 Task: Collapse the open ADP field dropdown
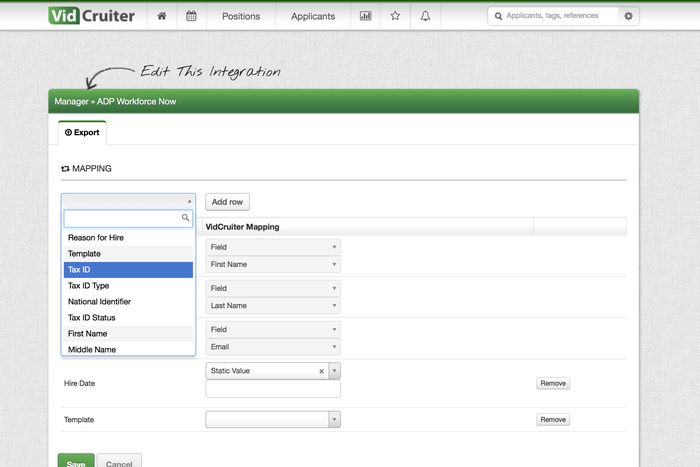coord(128,201)
